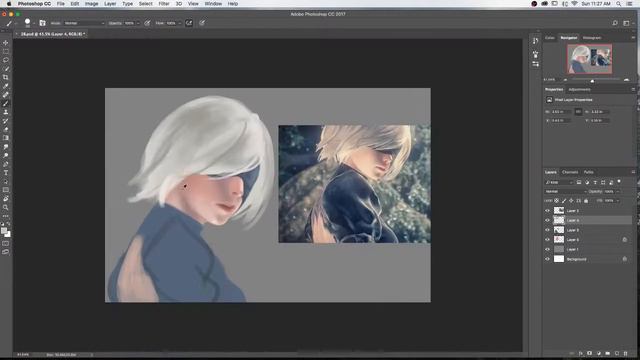The image size is (640, 360).
Task: Click the create new layer icon
Action: (x=617, y=353)
